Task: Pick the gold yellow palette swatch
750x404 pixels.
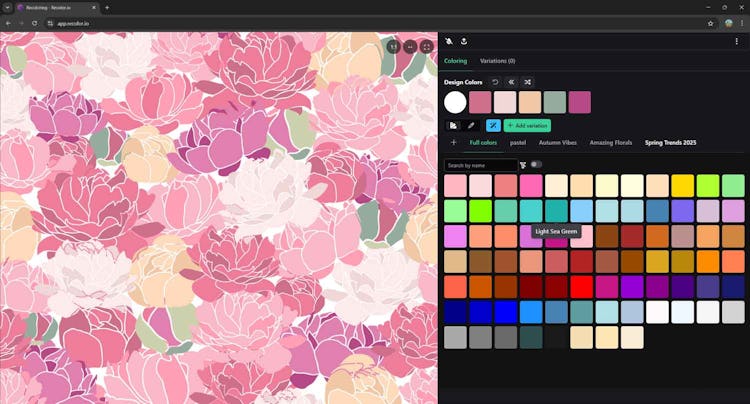Action: pyautogui.click(x=683, y=186)
